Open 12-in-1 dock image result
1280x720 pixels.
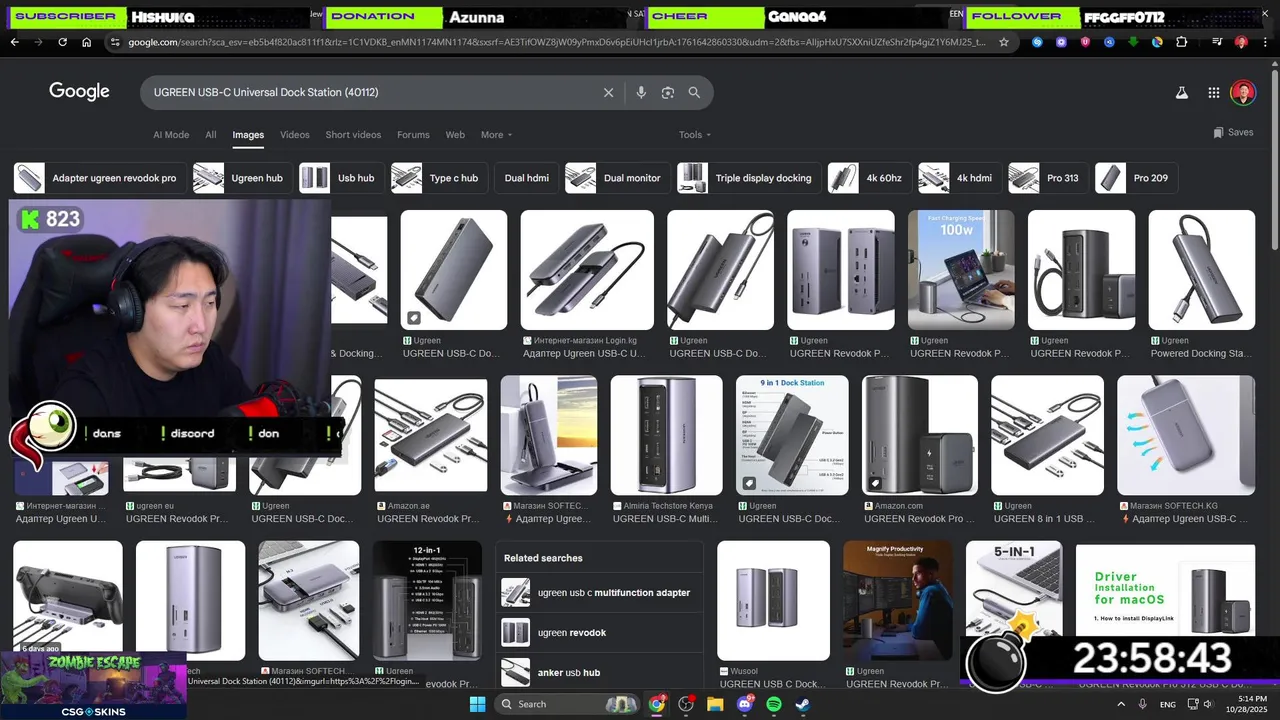pos(427,600)
